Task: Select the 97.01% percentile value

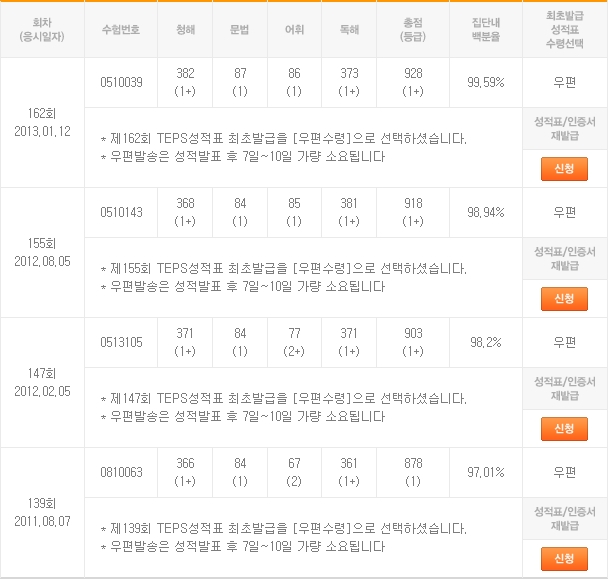Action: pyautogui.click(x=486, y=472)
